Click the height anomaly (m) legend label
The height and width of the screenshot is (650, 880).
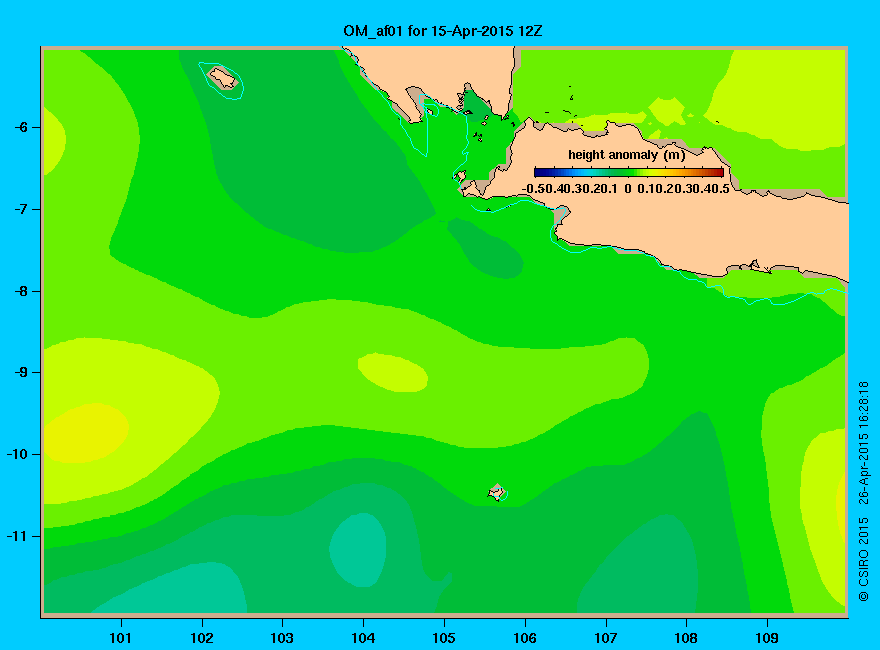[627, 155]
